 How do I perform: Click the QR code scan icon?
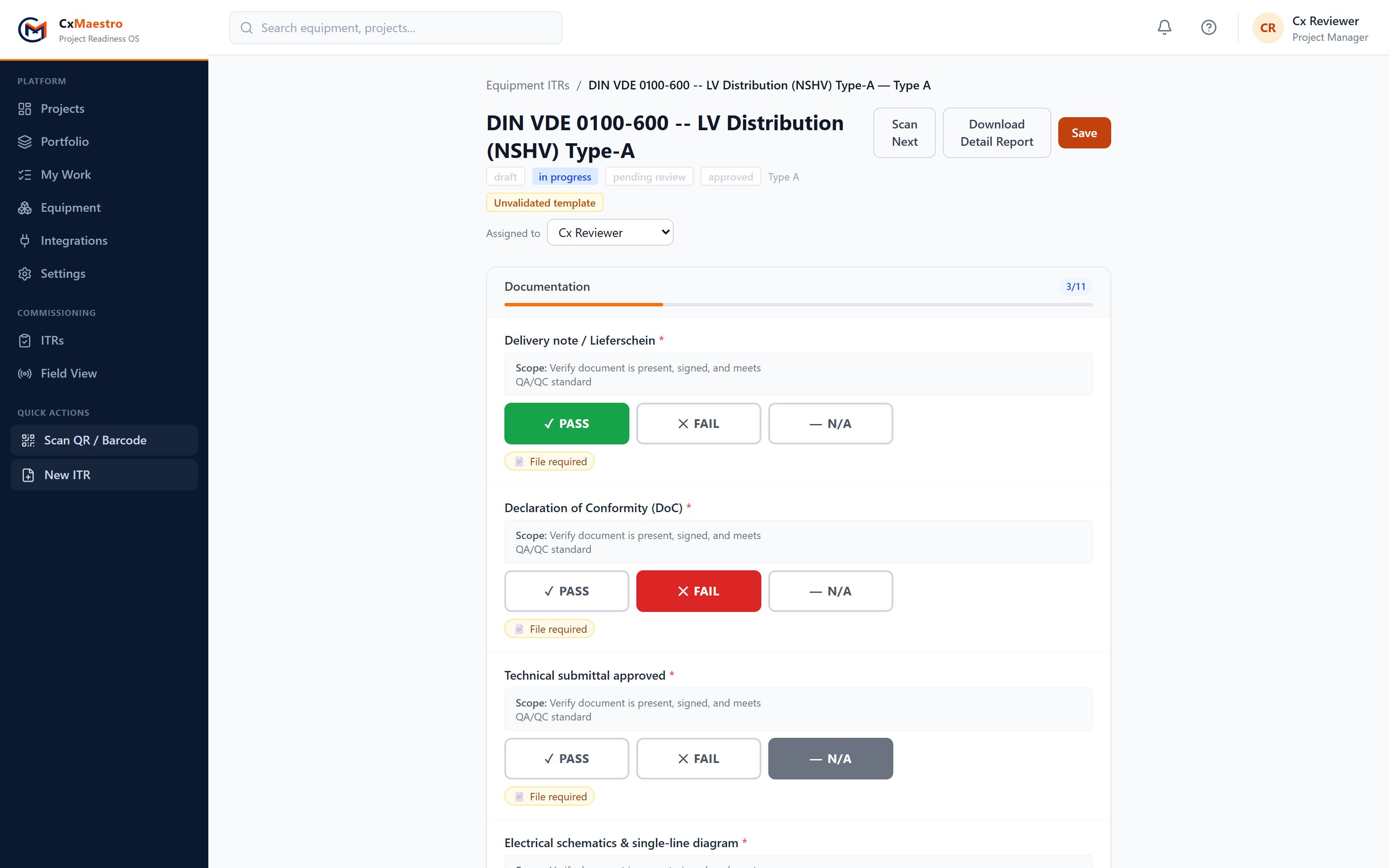coord(28,441)
